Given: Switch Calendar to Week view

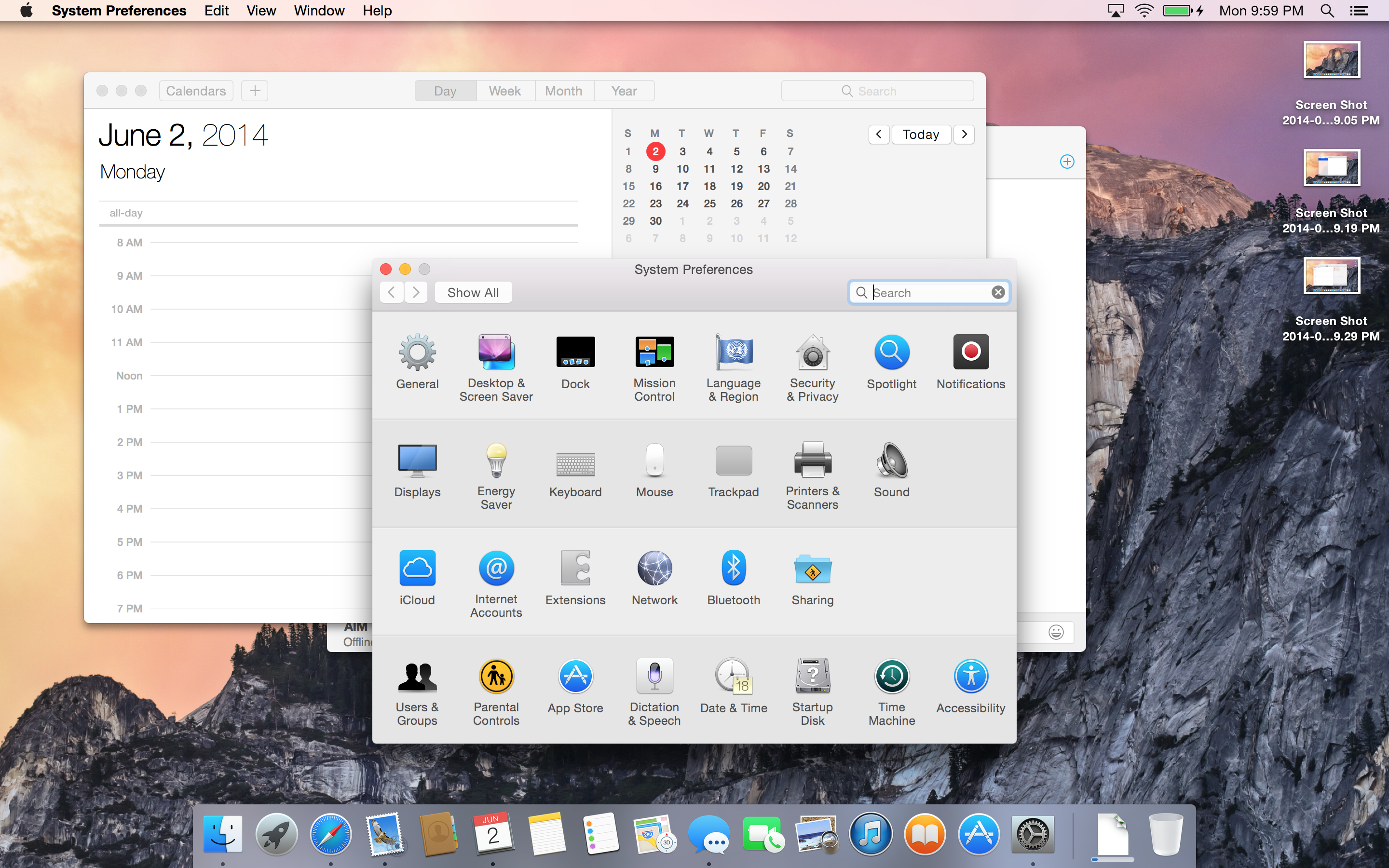Looking at the screenshot, I should coord(504,91).
